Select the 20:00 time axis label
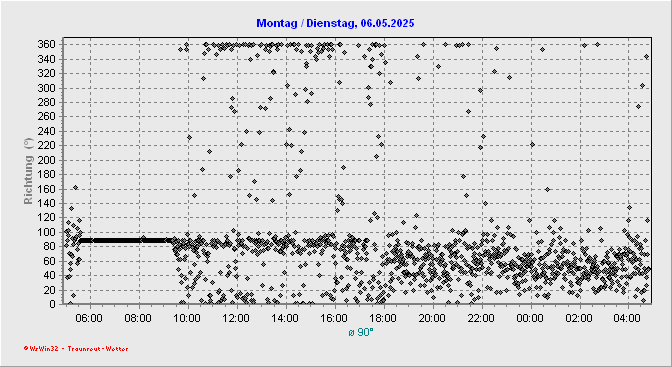The height and width of the screenshot is (367, 672). click(x=432, y=319)
